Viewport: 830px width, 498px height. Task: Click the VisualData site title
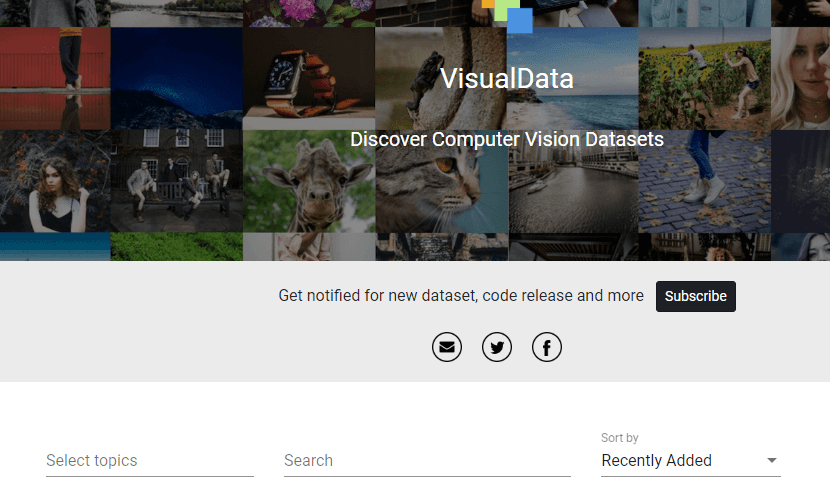coord(507,79)
